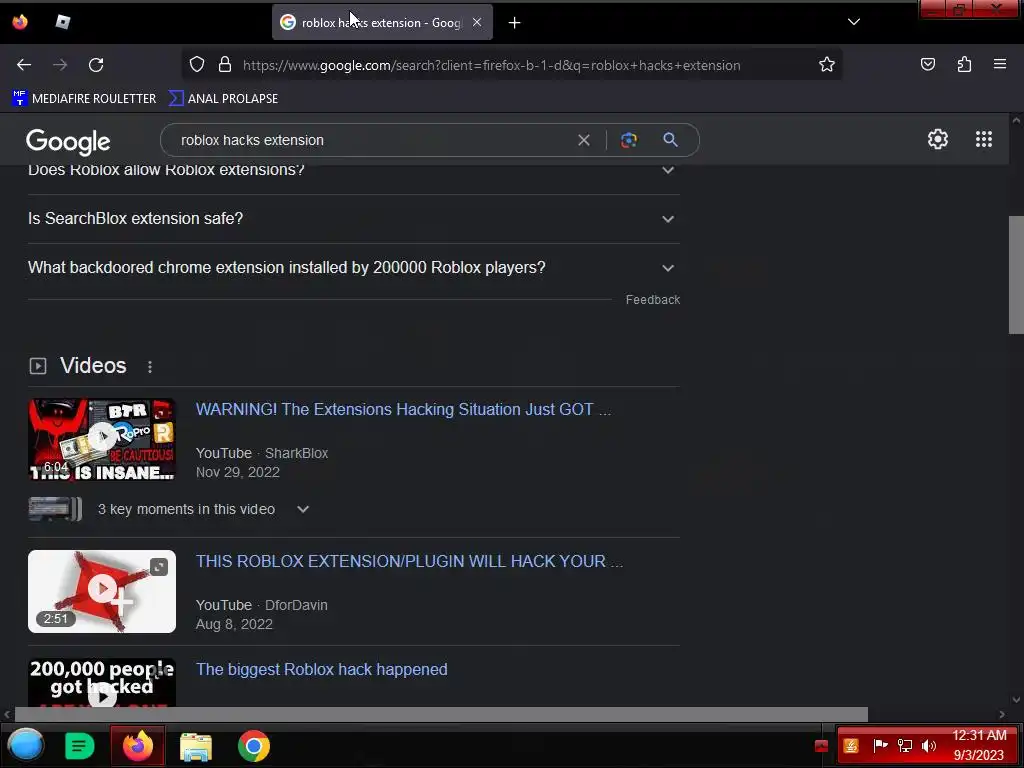Click the scroll-right arrow of horizontal scrollbar
Screen dimensions: 1024x768
[1002, 714]
